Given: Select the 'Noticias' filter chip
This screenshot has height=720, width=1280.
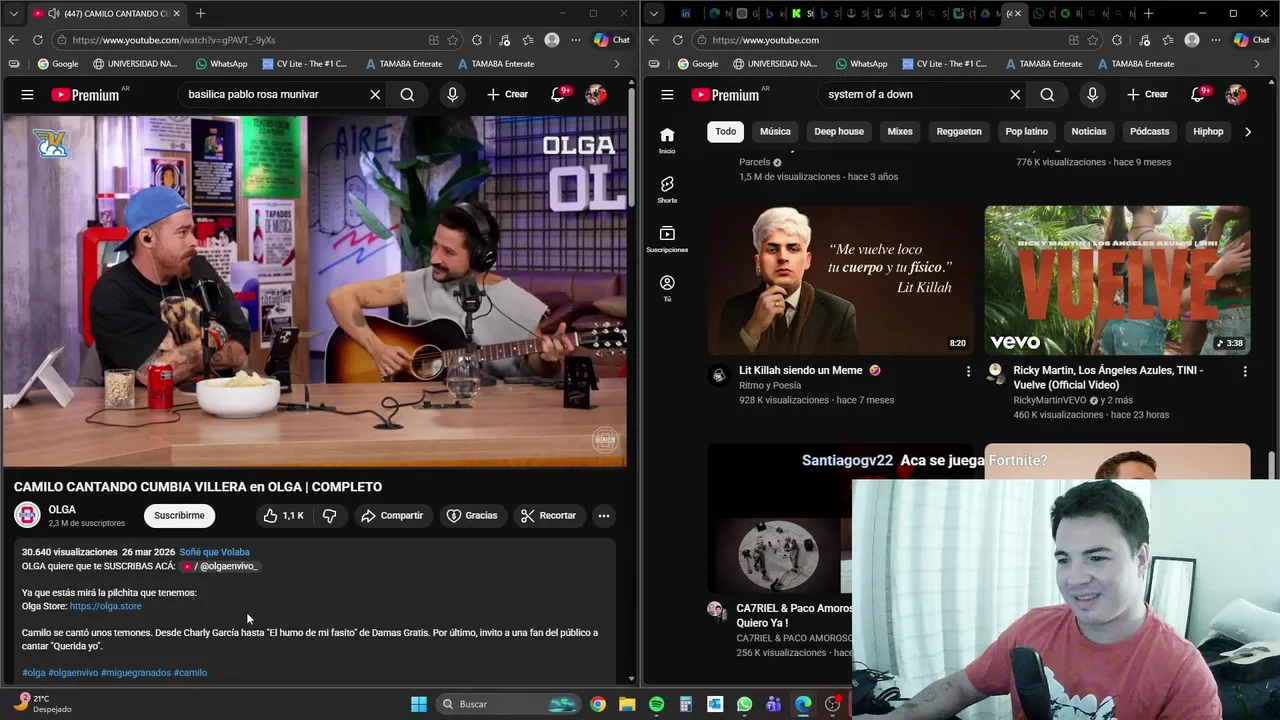Looking at the screenshot, I should click(x=1089, y=131).
